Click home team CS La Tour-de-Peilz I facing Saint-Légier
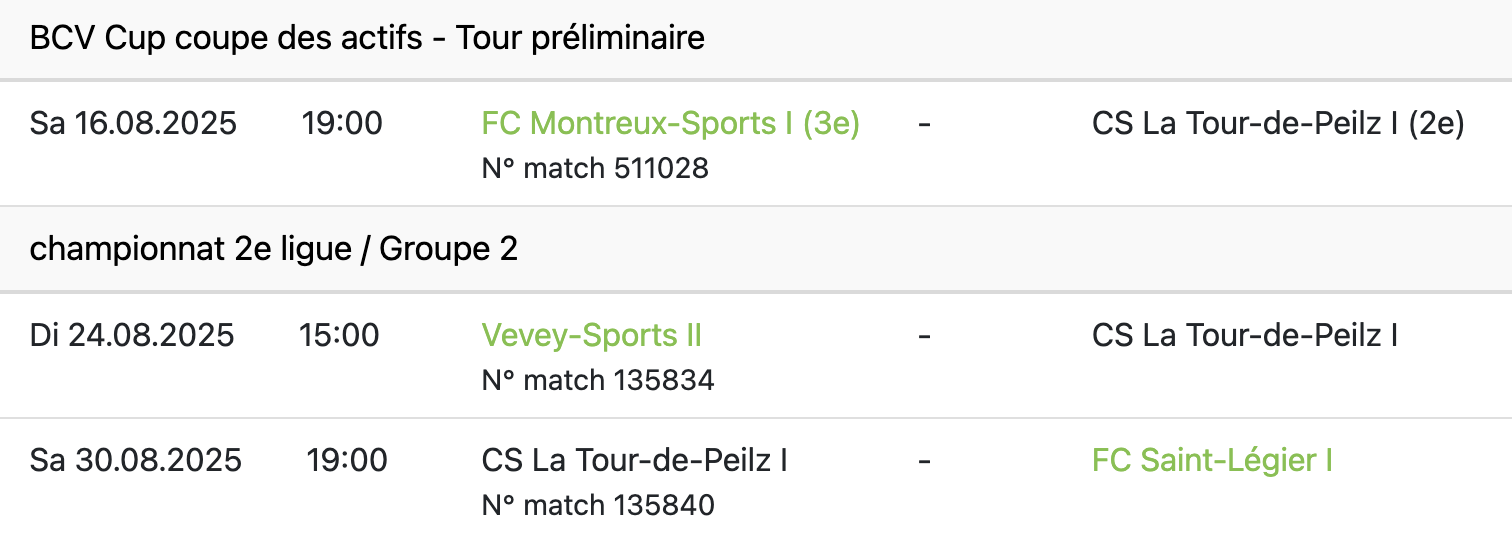Image resolution: width=1512 pixels, height=538 pixels. 634,461
